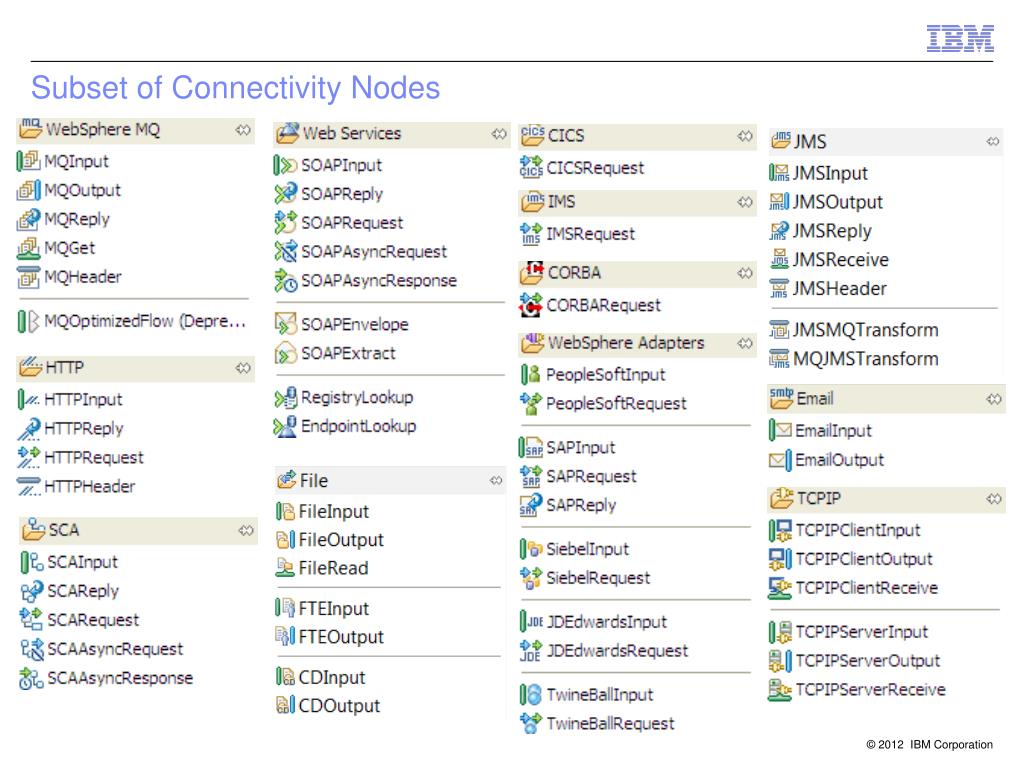Toggle the HTTP drawer pin
Screen dimensions: 1024x768
pos(243,368)
